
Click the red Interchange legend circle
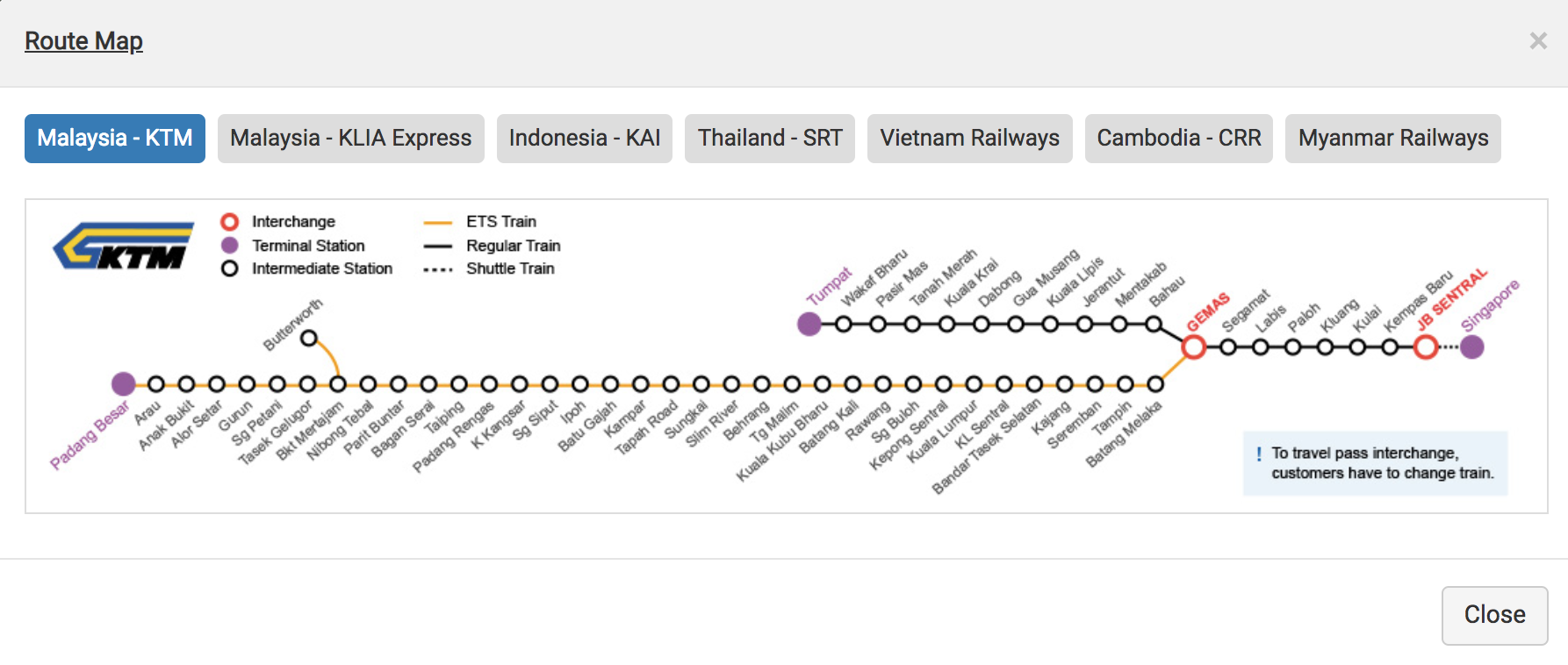[230, 222]
